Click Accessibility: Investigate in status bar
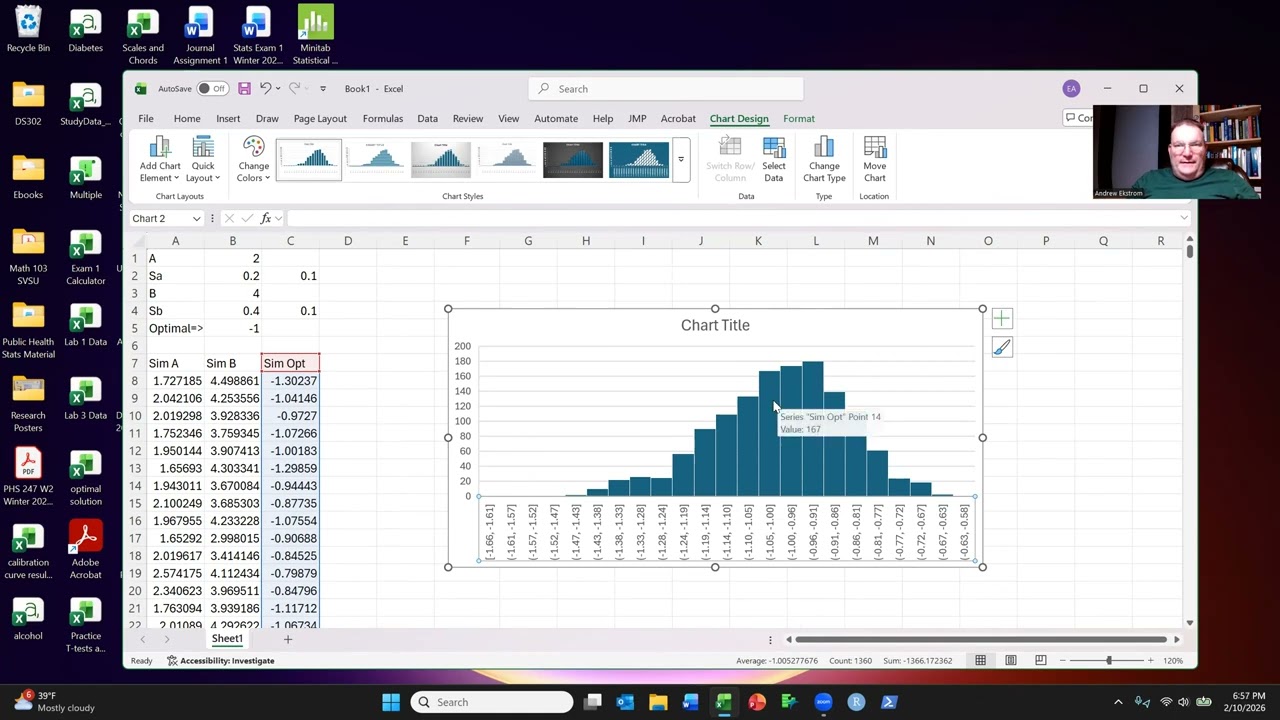Screen dimensions: 1280x720 220,661
